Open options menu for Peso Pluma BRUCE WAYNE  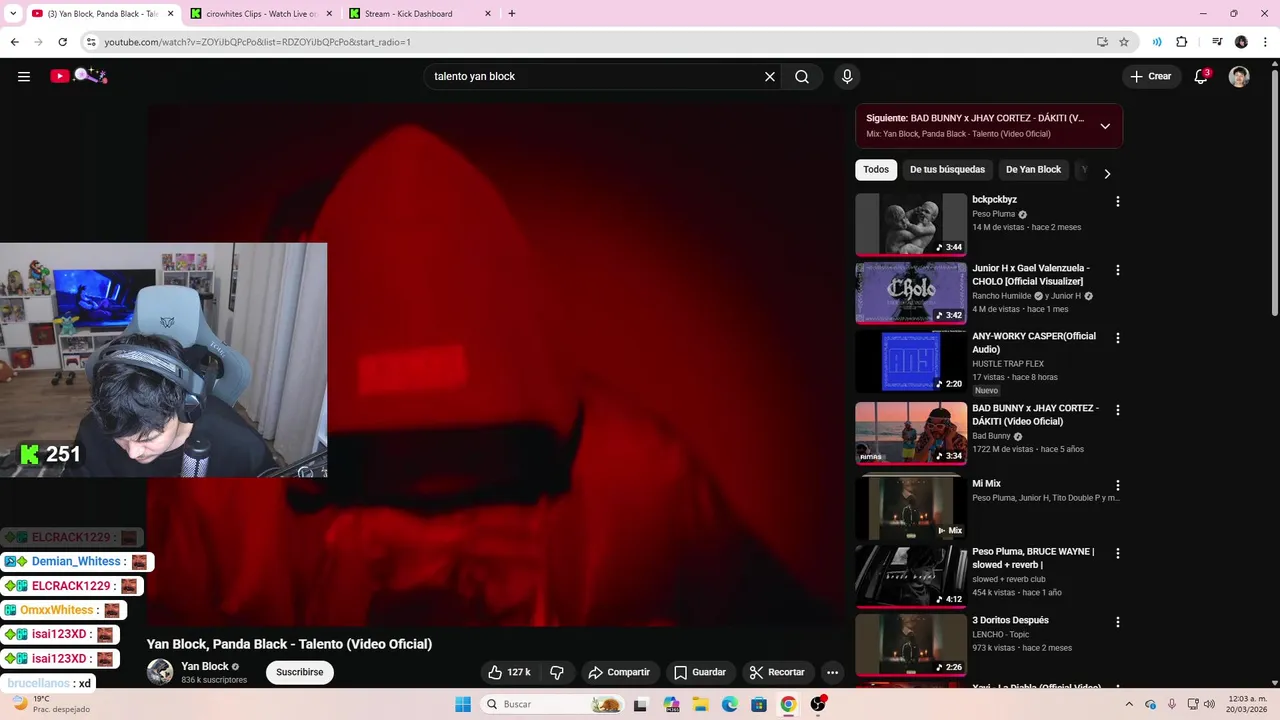point(1118,553)
